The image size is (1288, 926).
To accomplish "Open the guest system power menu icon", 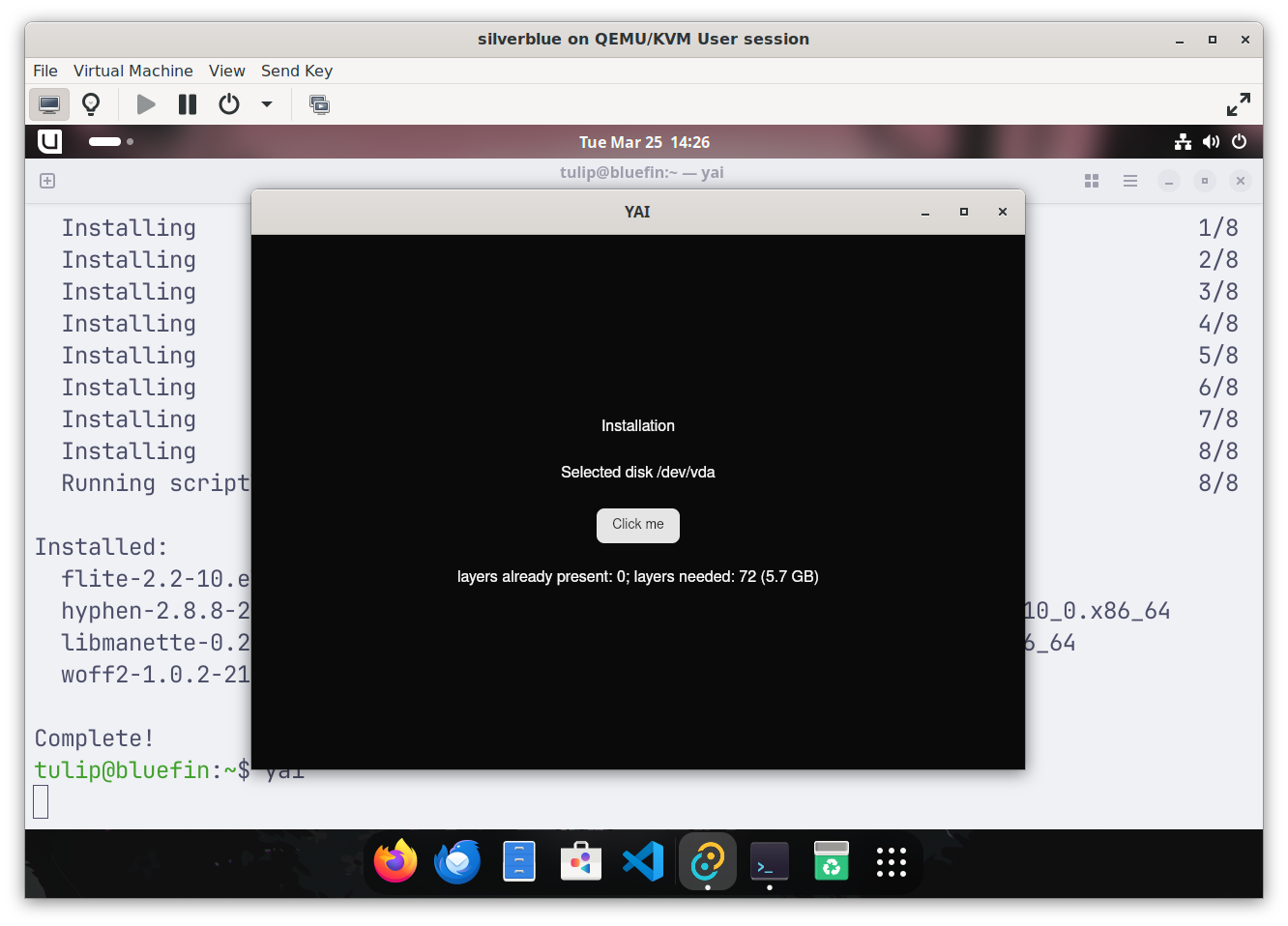I will [1239, 142].
